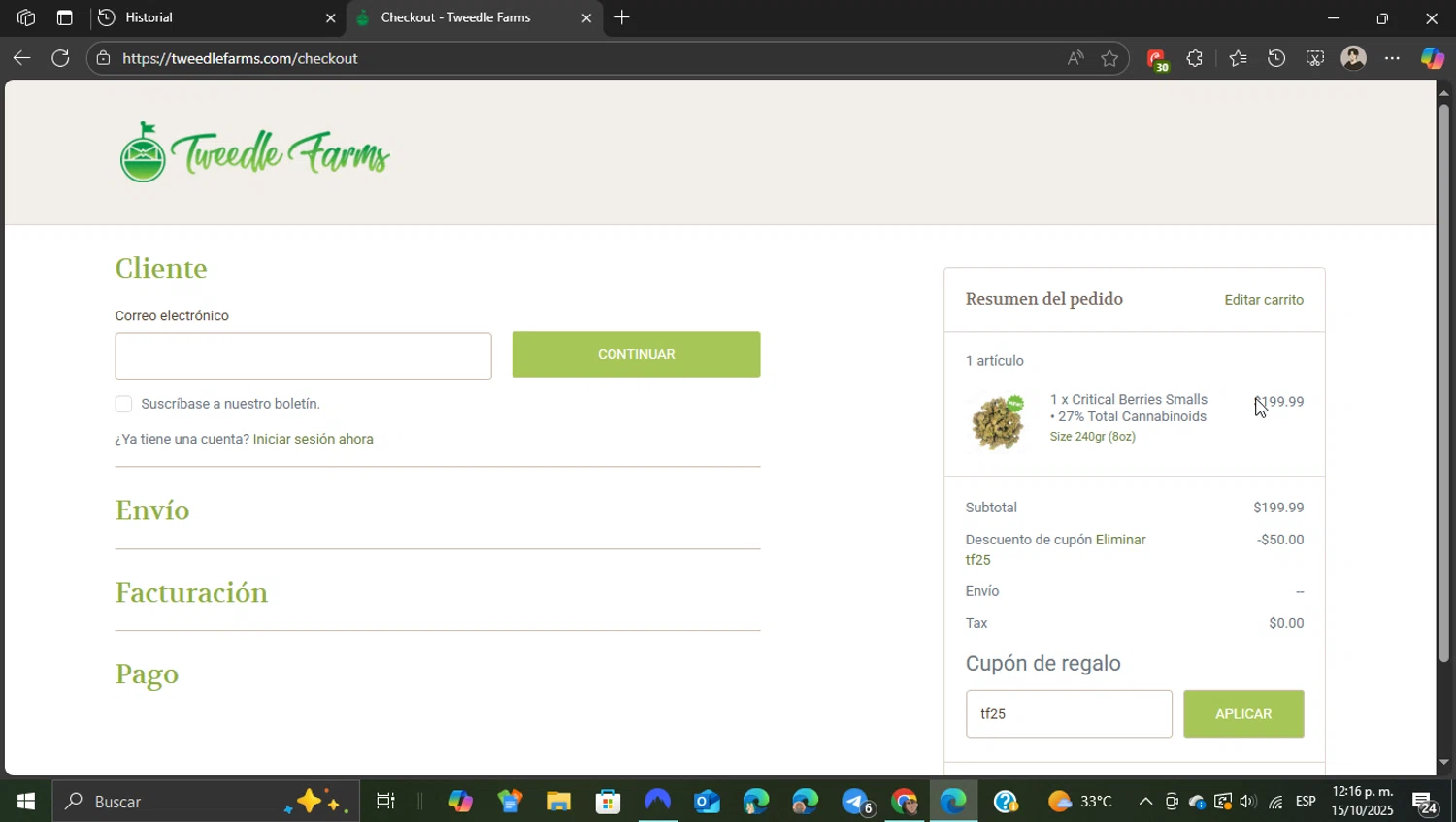Click the Tweedle Farms logo
The height and width of the screenshot is (822, 1456).
(x=254, y=152)
